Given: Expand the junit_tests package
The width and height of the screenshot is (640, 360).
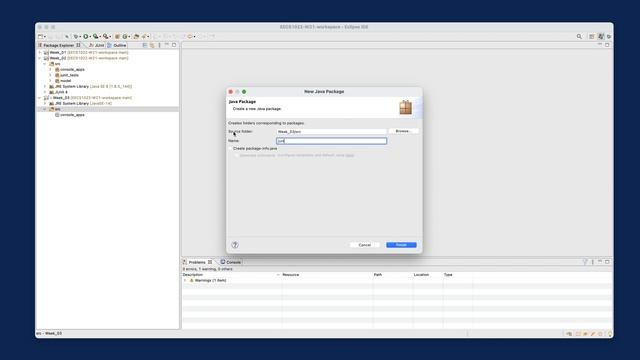Looking at the screenshot, I should pyautogui.click(x=51, y=76).
